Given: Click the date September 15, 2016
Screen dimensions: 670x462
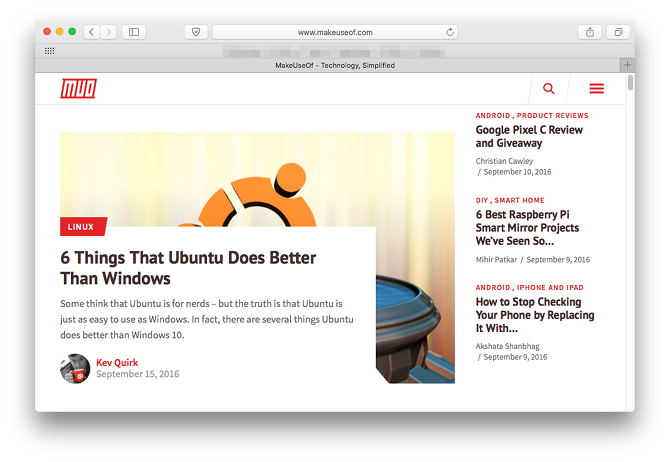Looking at the screenshot, I should coord(138,374).
